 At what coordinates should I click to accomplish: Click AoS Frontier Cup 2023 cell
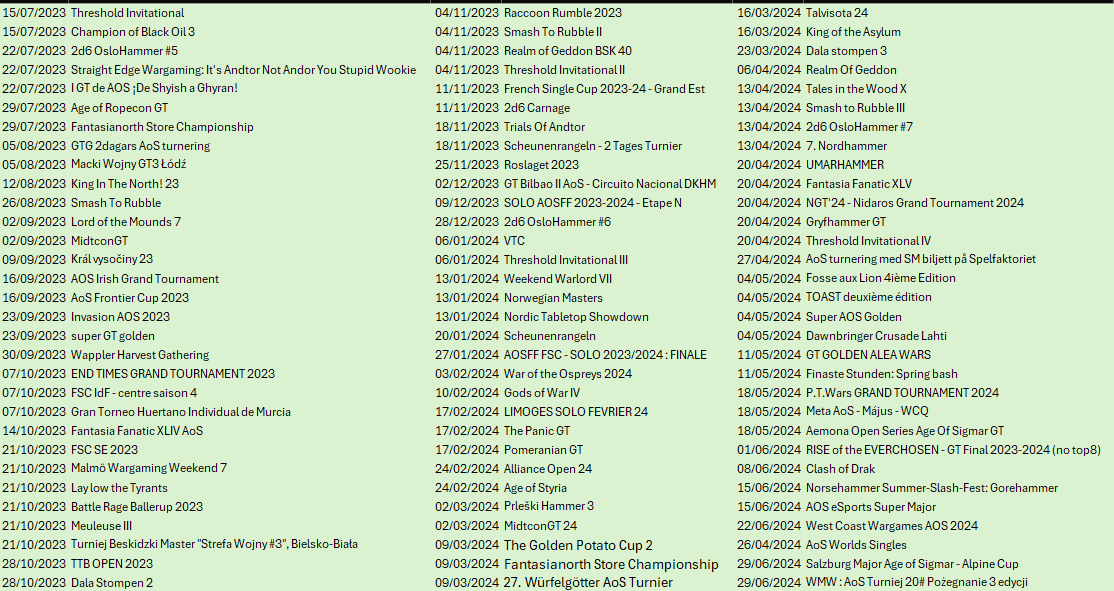point(130,298)
